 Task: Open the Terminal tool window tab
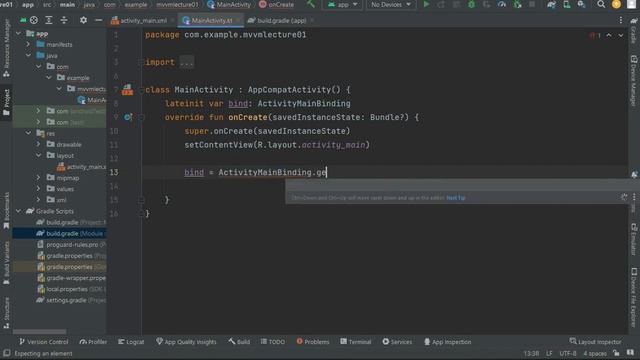(x=356, y=342)
